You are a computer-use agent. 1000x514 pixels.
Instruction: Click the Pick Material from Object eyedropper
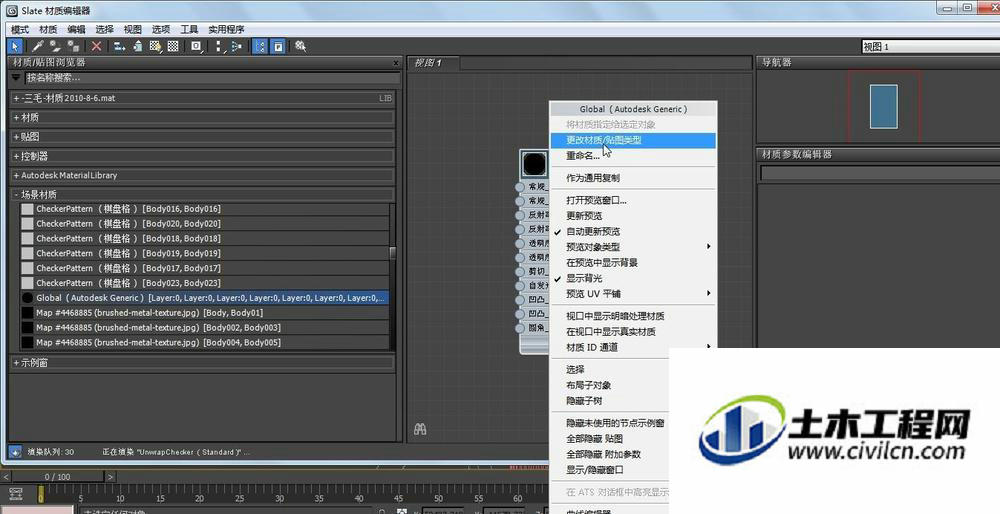[x=38, y=46]
